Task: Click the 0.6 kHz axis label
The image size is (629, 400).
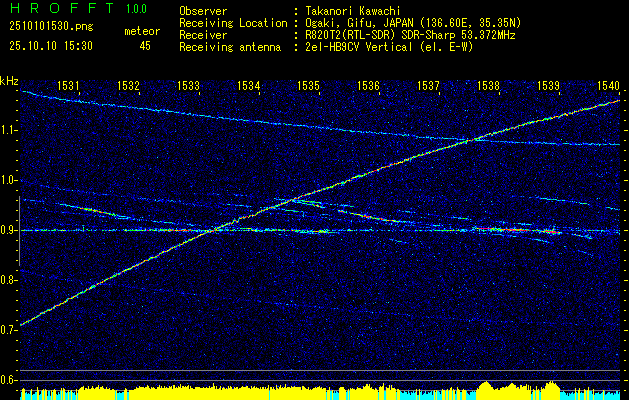Action: (x=9, y=380)
